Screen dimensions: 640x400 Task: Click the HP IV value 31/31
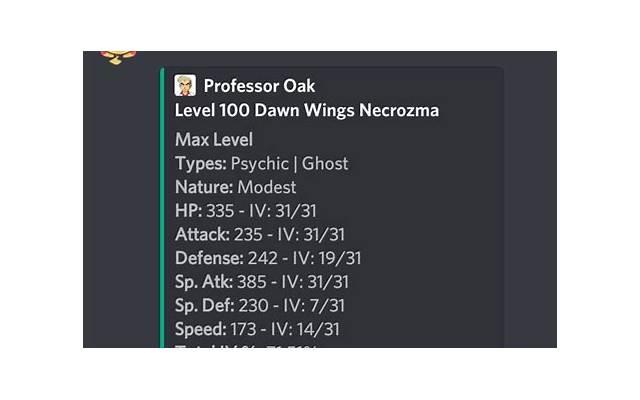pos(296,211)
